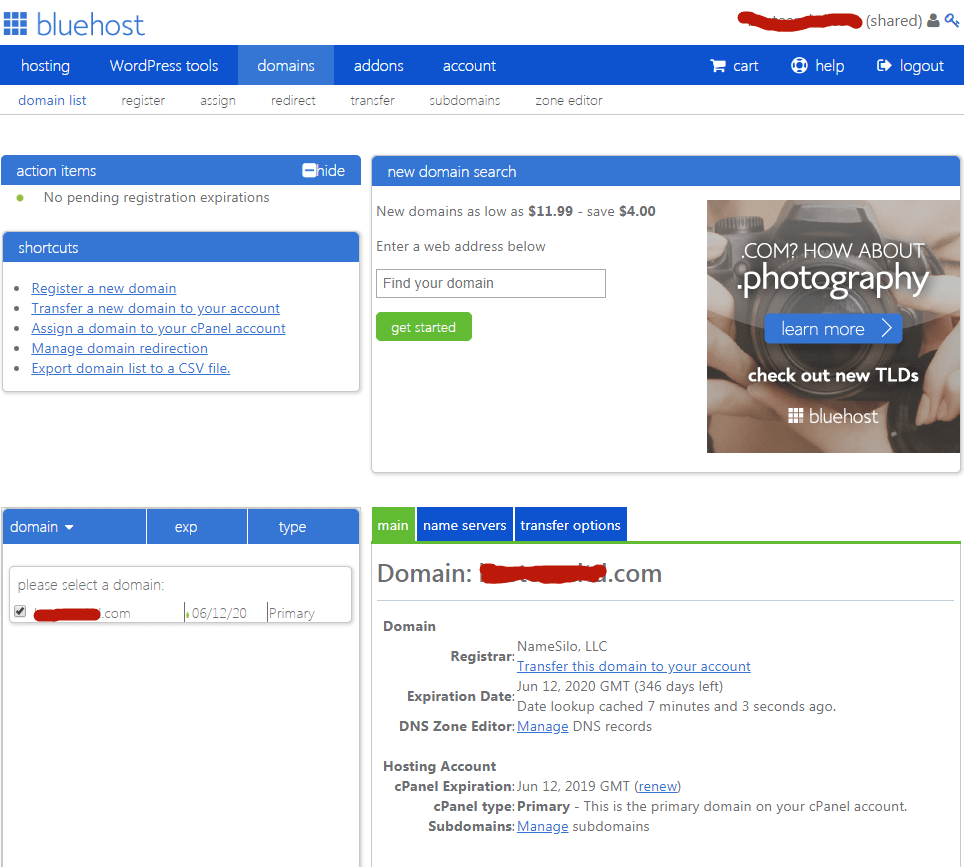Screen dimensions: 964x867
Task: Go to the domain list submenu
Action: 52,100
